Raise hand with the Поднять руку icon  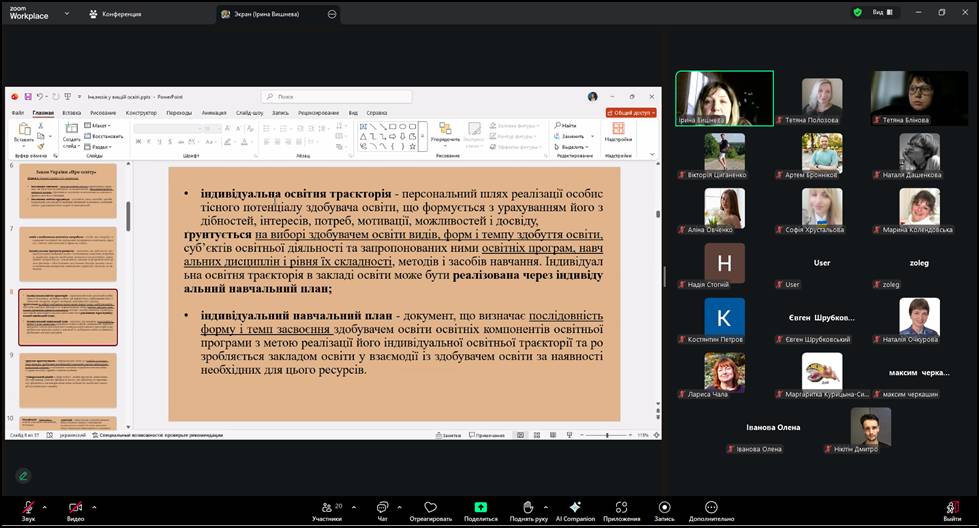528,508
